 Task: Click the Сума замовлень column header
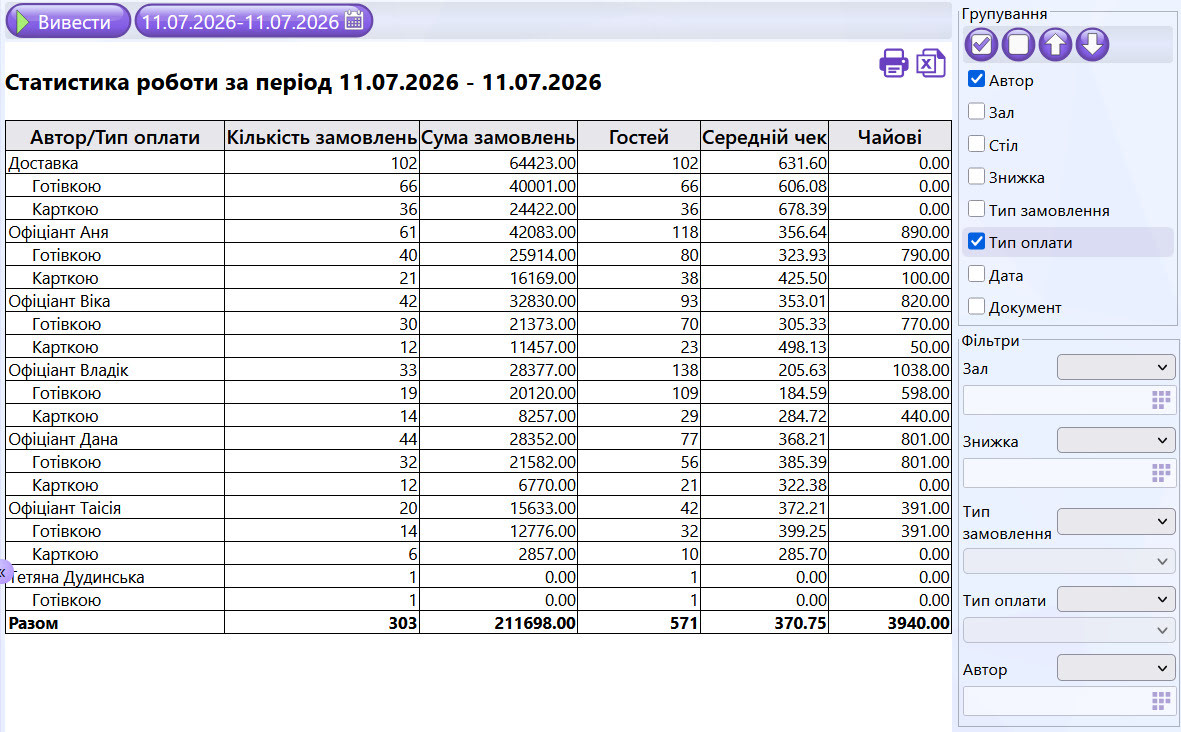[499, 136]
